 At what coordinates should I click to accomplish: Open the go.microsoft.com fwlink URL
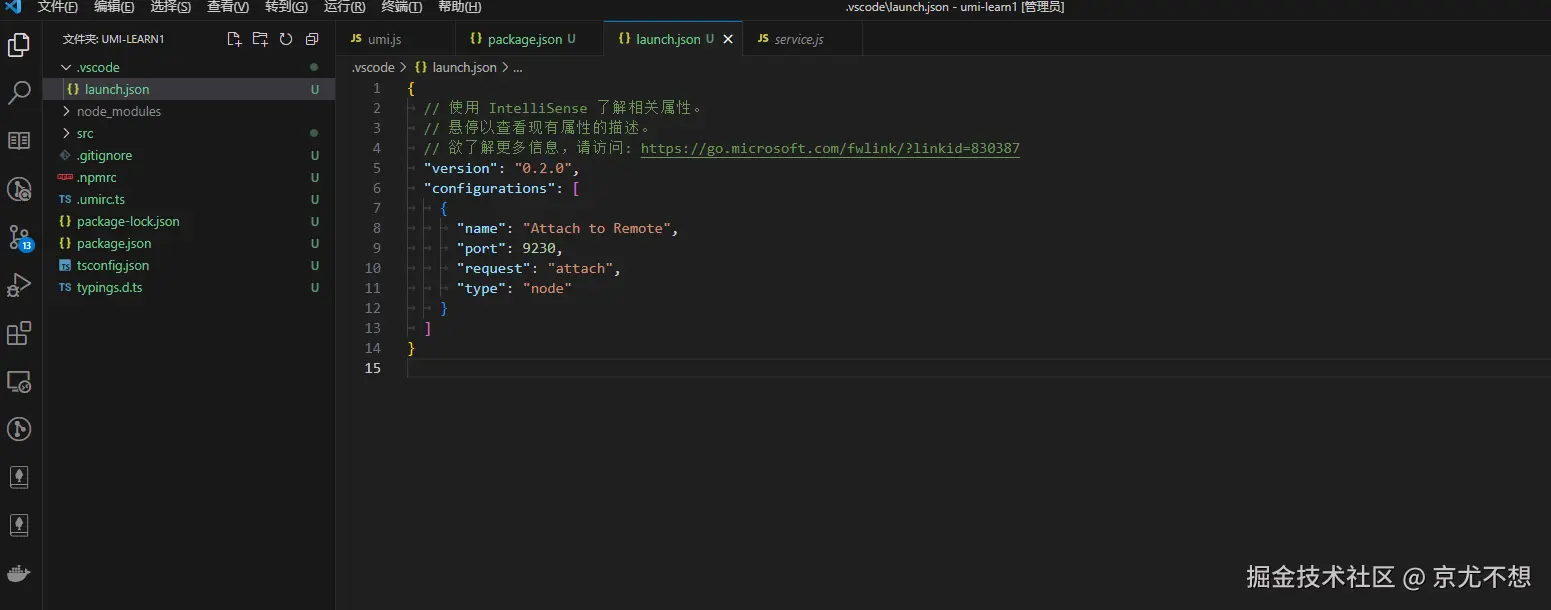pyautogui.click(x=830, y=148)
